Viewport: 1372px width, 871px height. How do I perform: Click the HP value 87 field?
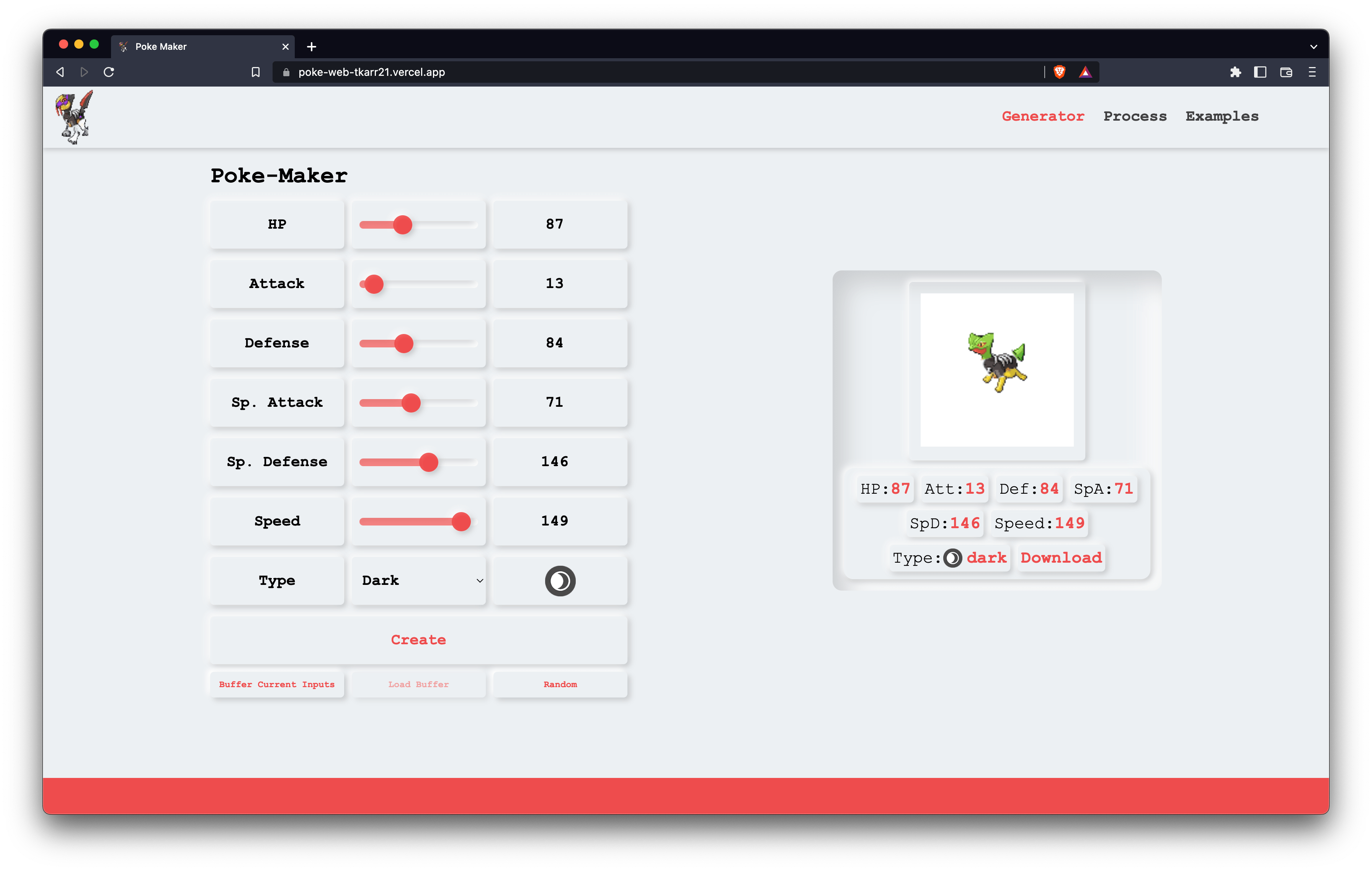560,224
